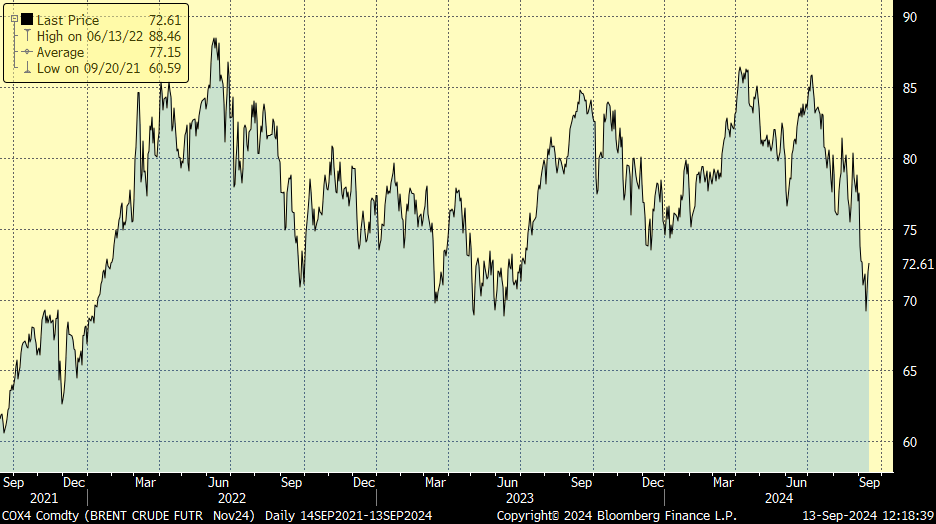
Task: Click the Low marker icon in legend
Action: (x=27, y=68)
